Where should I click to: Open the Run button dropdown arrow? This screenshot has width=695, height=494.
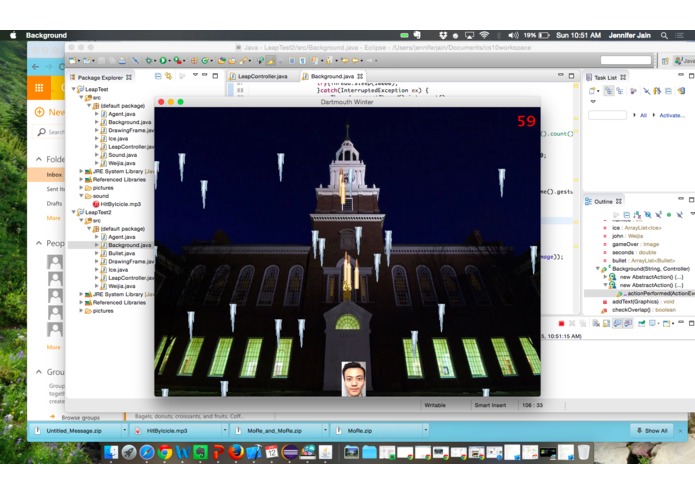coord(169,61)
